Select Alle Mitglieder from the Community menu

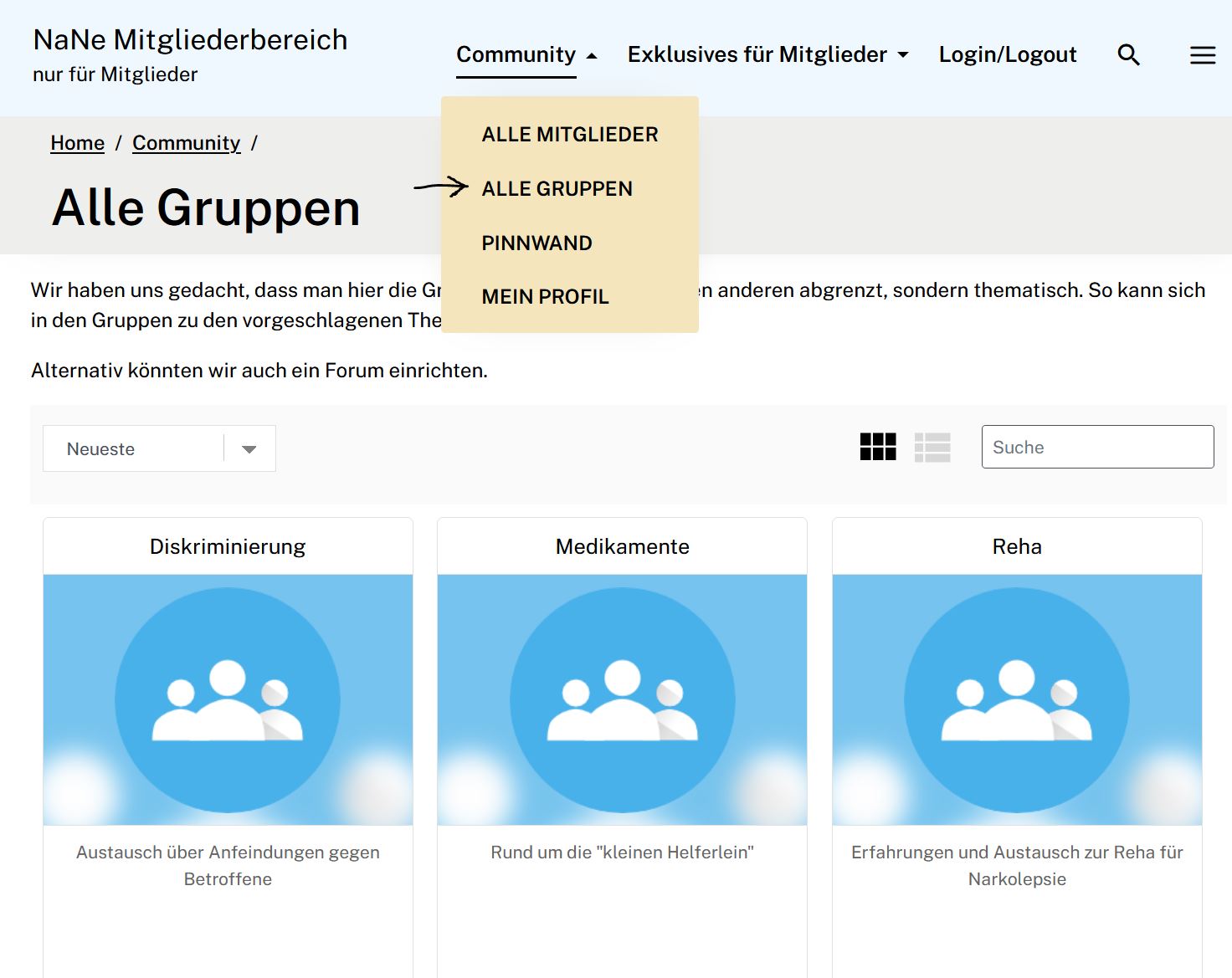tap(569, 134)
